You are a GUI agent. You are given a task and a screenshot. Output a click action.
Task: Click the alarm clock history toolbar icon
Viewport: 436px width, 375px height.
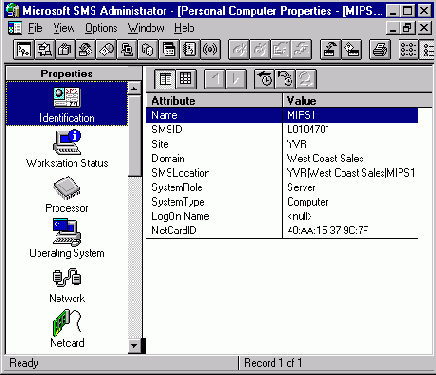tap(265, 79)
